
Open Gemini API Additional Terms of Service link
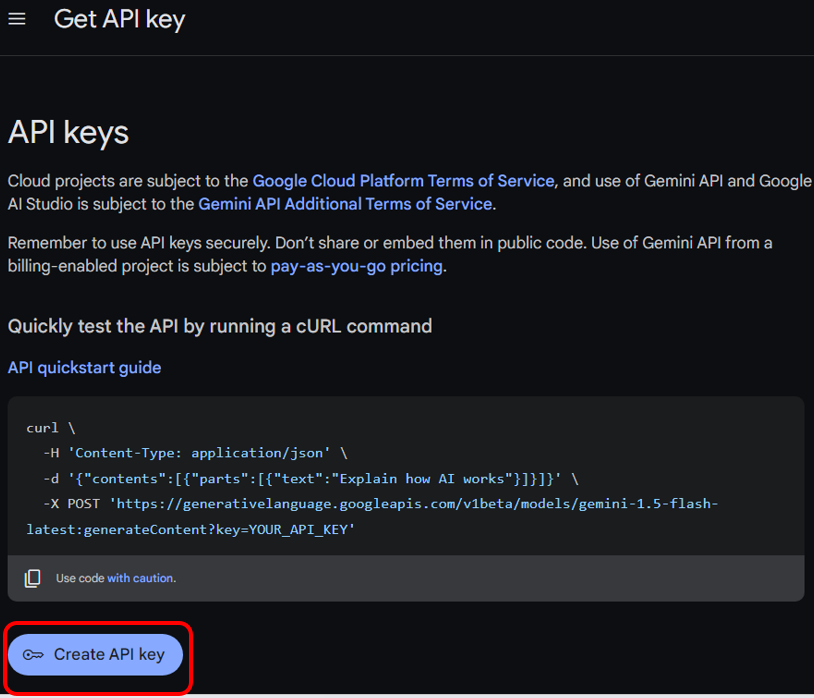click(345, 204)
